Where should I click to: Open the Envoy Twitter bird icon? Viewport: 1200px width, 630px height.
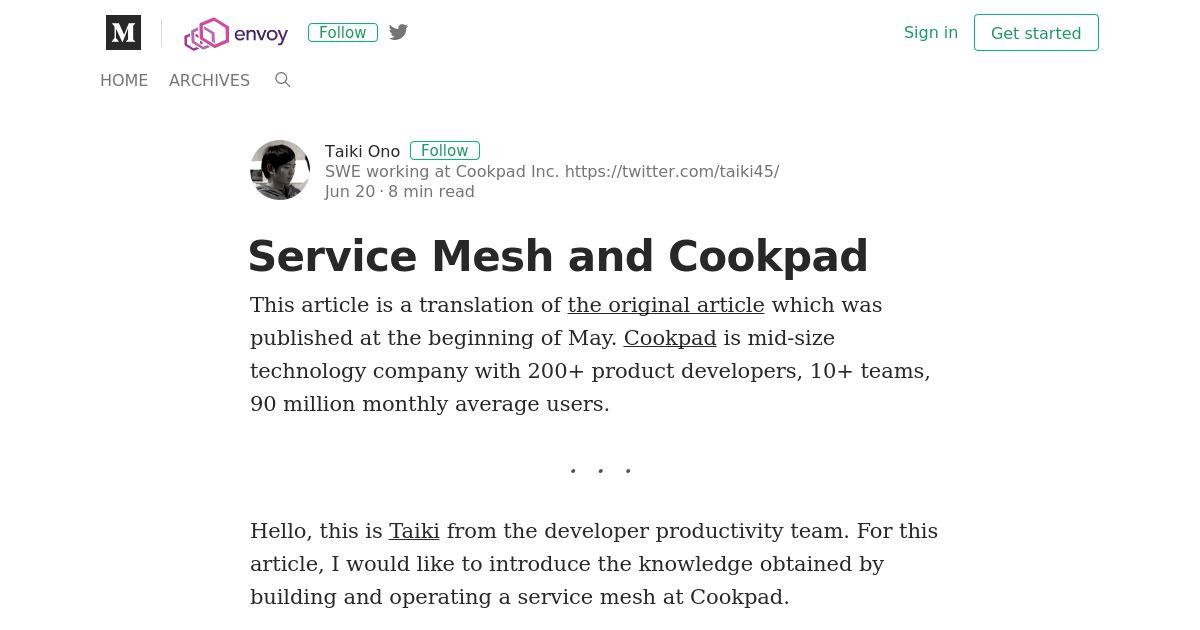398,32
